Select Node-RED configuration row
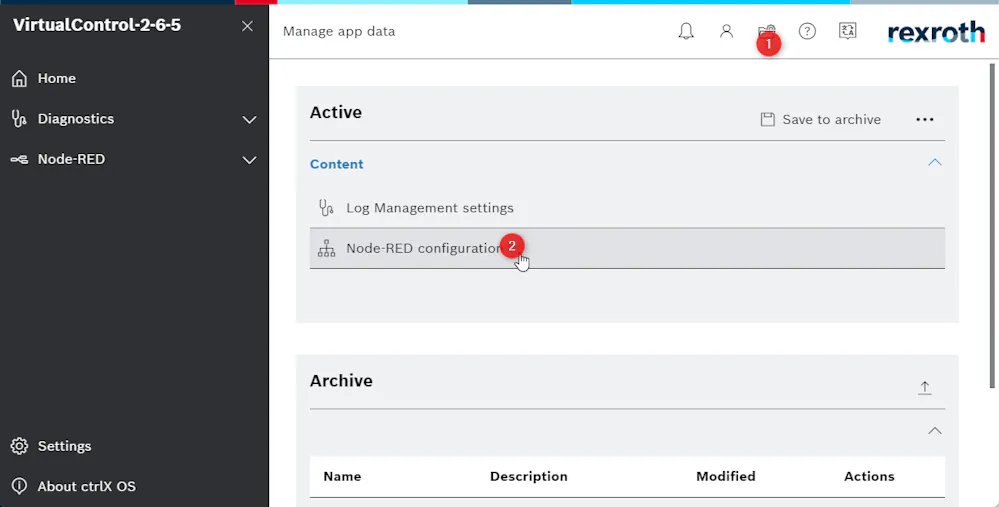 point(627,248)
